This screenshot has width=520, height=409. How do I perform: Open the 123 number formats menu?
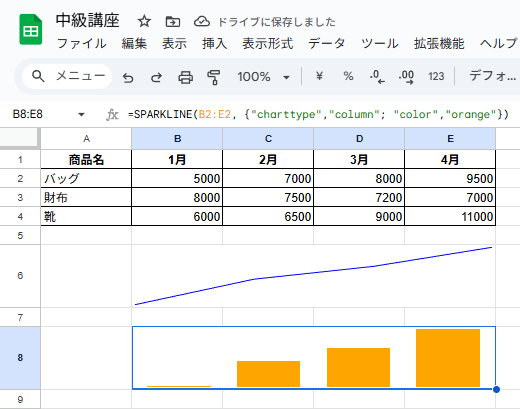pyautogui.click(x=436, y=77)
